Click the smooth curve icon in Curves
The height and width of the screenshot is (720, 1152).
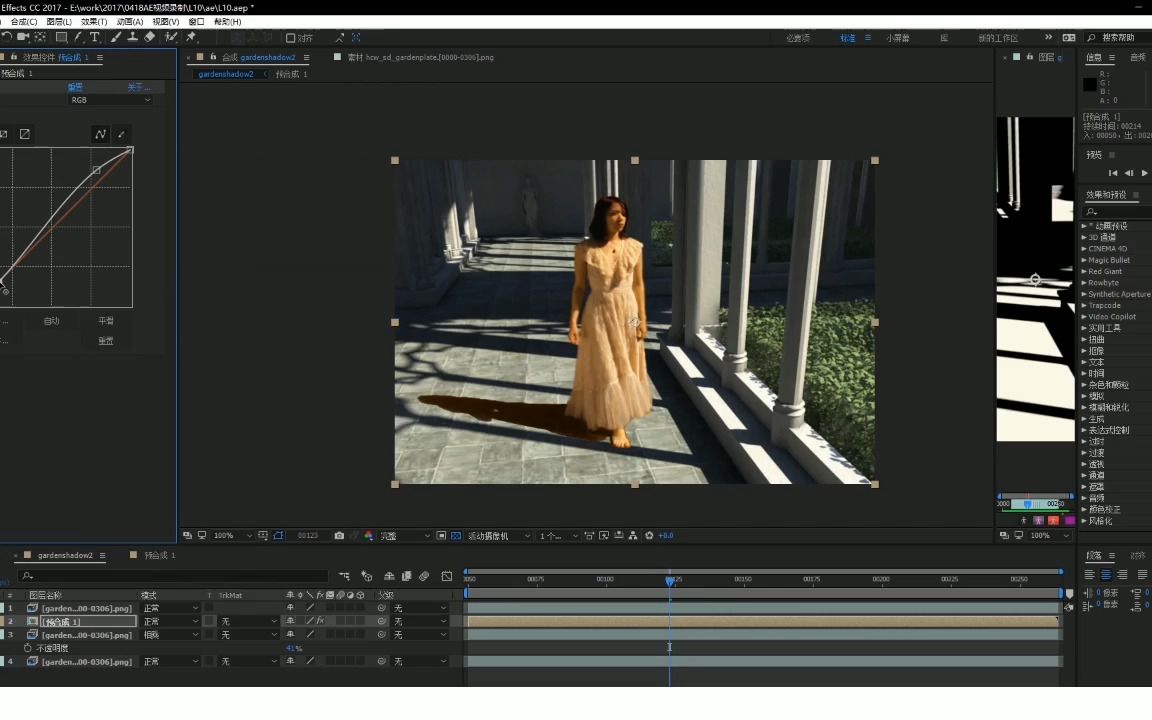[x=100, y=134]
